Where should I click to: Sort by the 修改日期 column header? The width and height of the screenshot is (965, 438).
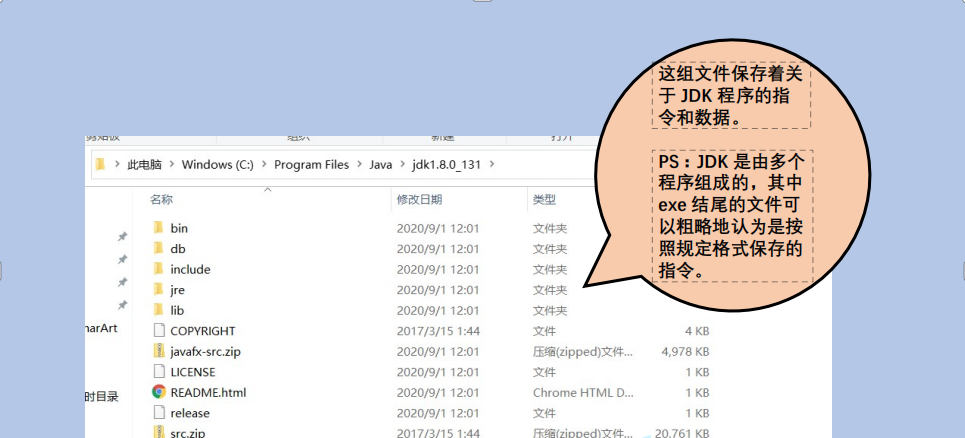click(419, 199)
